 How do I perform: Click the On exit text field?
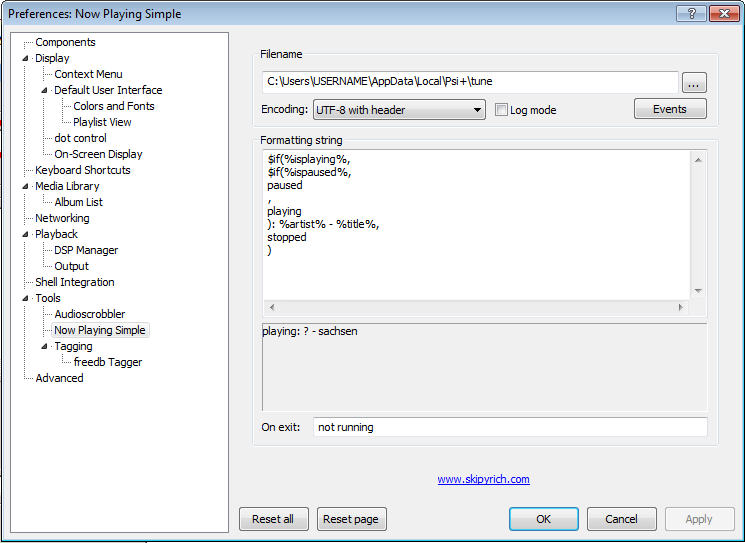pos(509,427)
